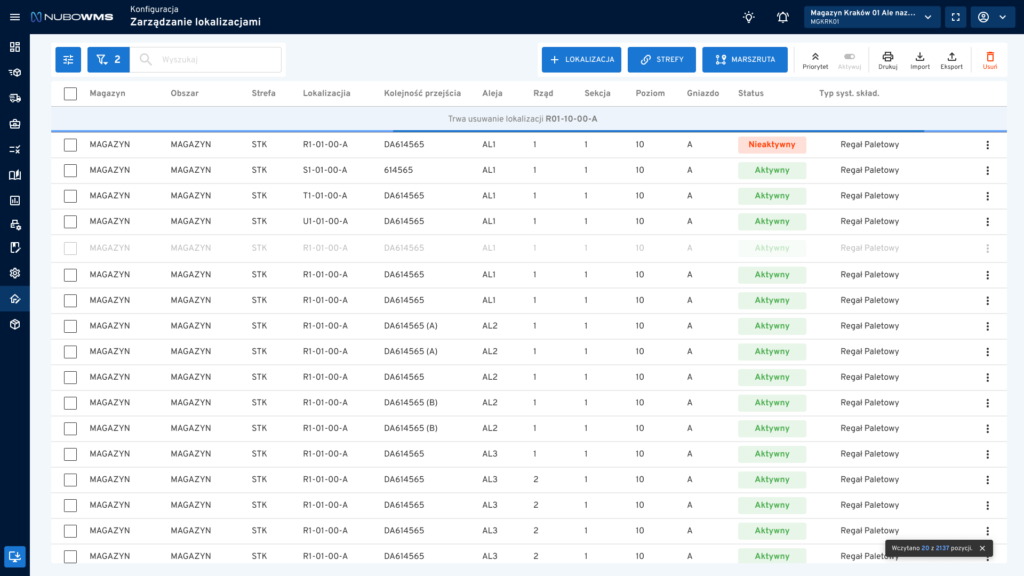The width and height of the screenshot is (1024, 576).
Task: Toggle the lightbulb theme icon
Action: tap(749, 17)
